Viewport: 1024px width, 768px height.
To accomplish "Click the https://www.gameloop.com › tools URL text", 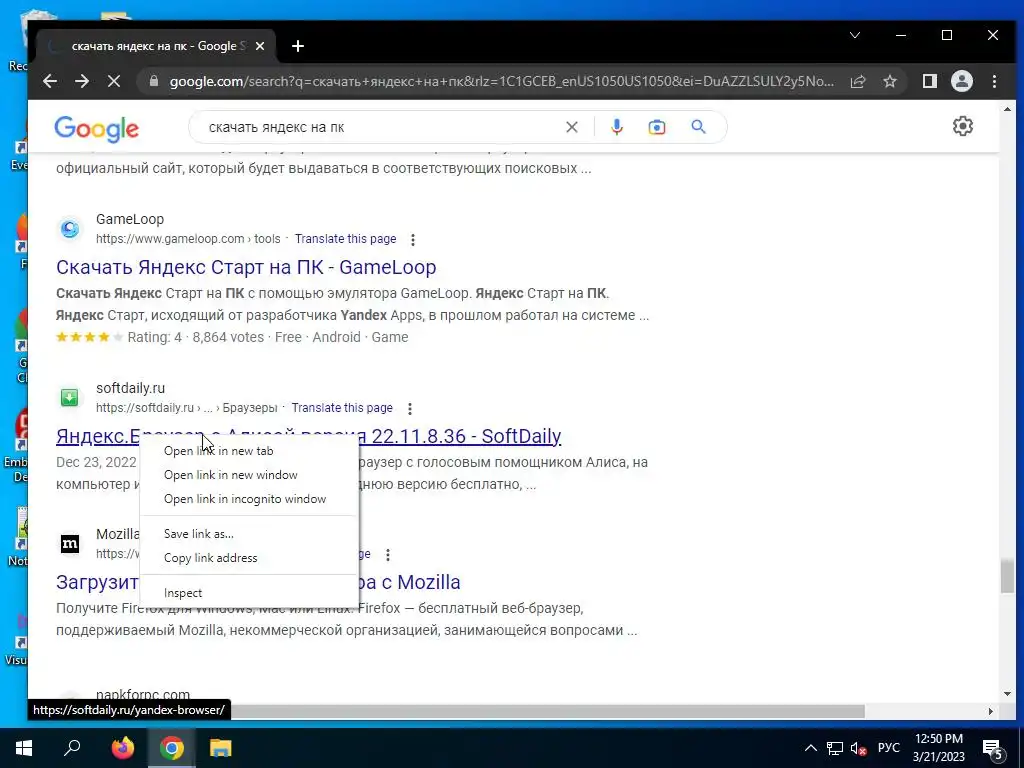I will click(188, 239).
